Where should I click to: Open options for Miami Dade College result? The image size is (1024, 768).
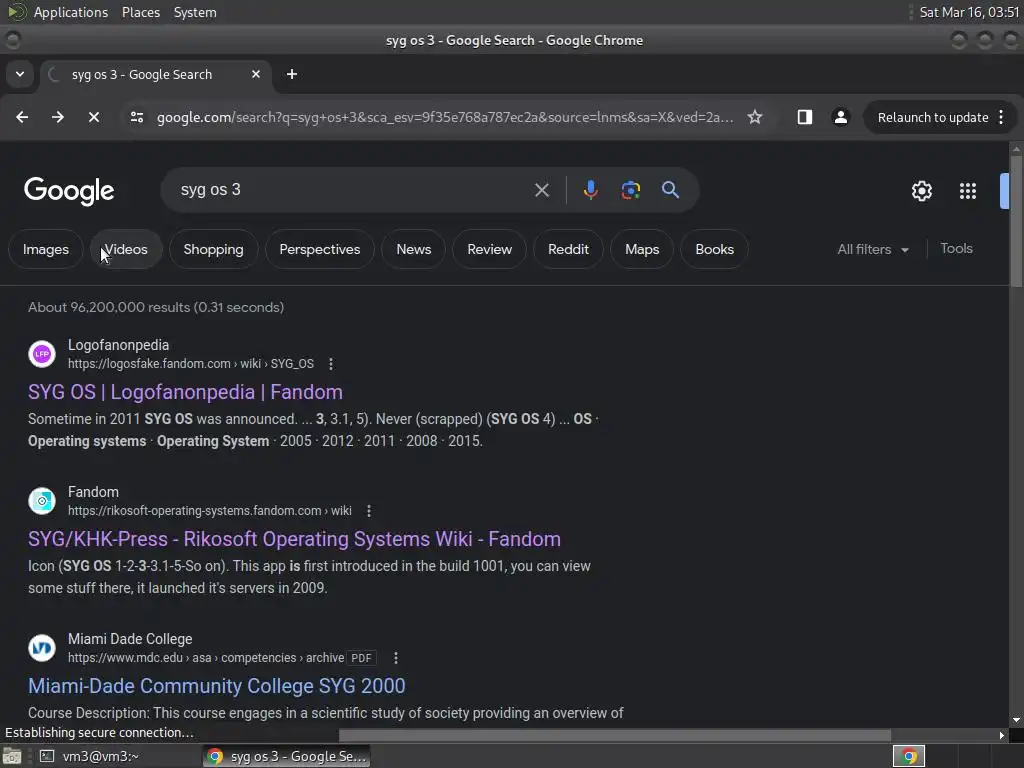(396, 658)
